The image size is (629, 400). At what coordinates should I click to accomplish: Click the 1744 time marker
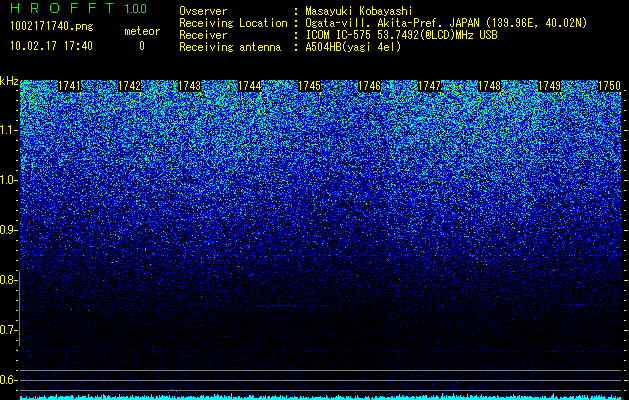[250, 86]
